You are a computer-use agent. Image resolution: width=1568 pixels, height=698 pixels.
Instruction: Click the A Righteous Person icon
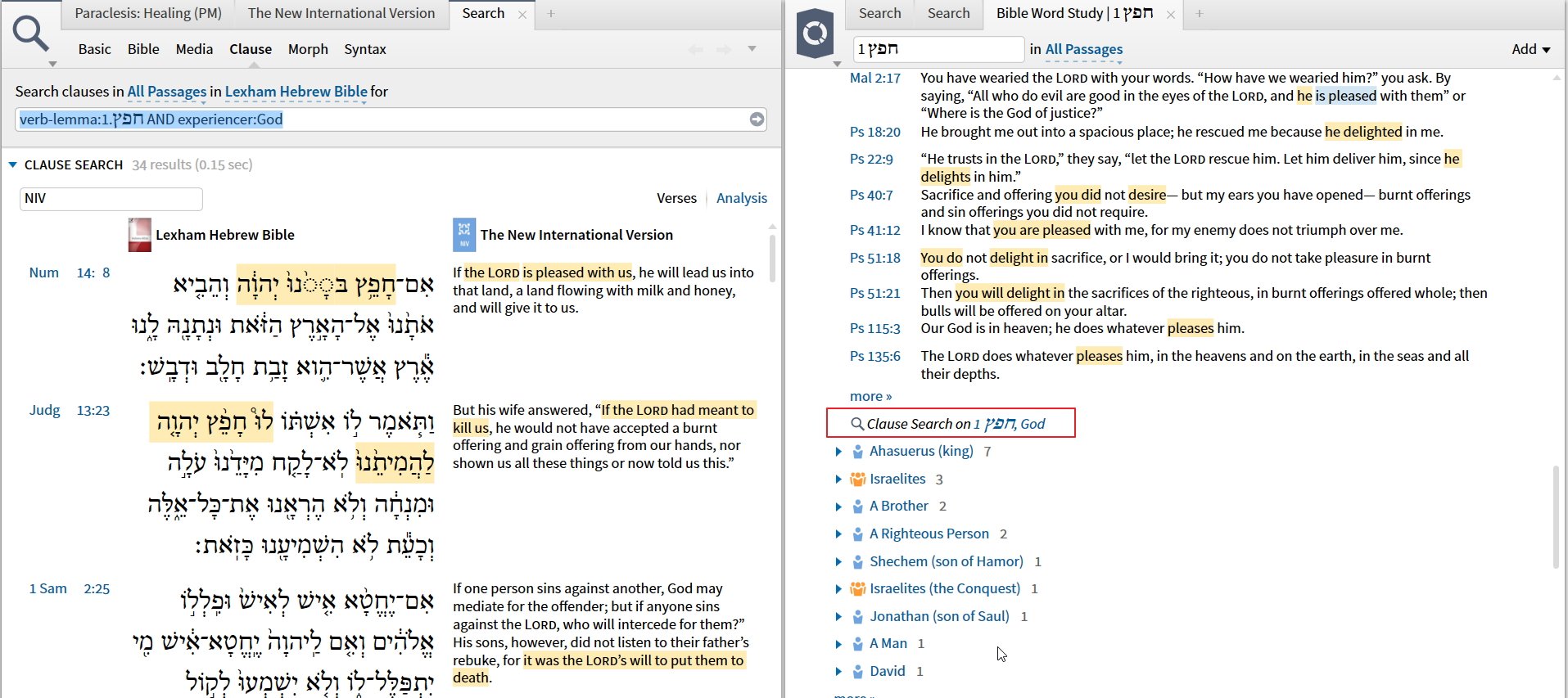pos(857,534)
